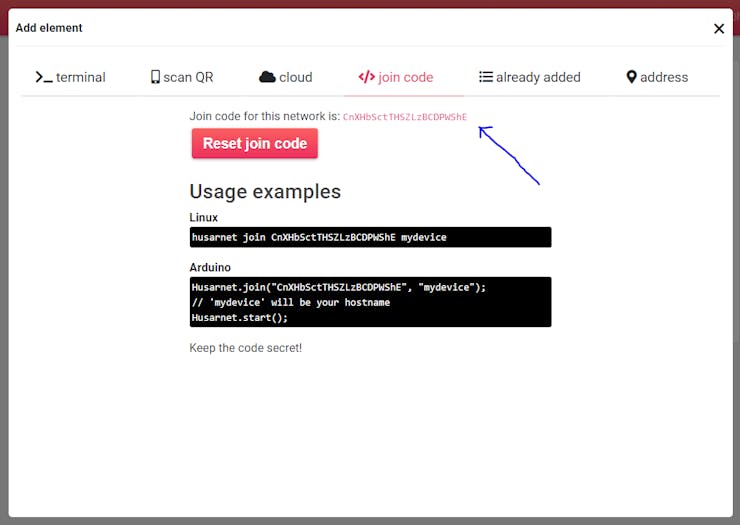
Task: Go to the already added tab
Action: (x=530, y=77)
